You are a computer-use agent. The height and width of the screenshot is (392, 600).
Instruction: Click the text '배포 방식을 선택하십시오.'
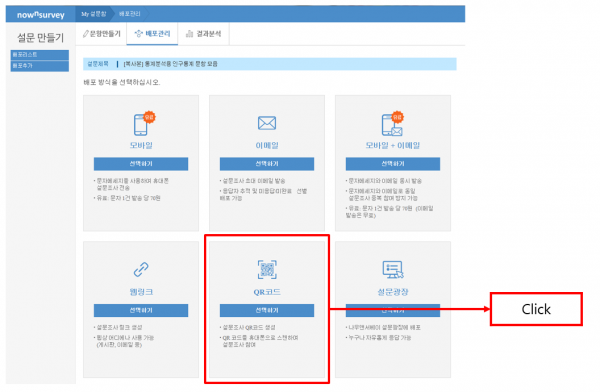click(x=122, y=82)
